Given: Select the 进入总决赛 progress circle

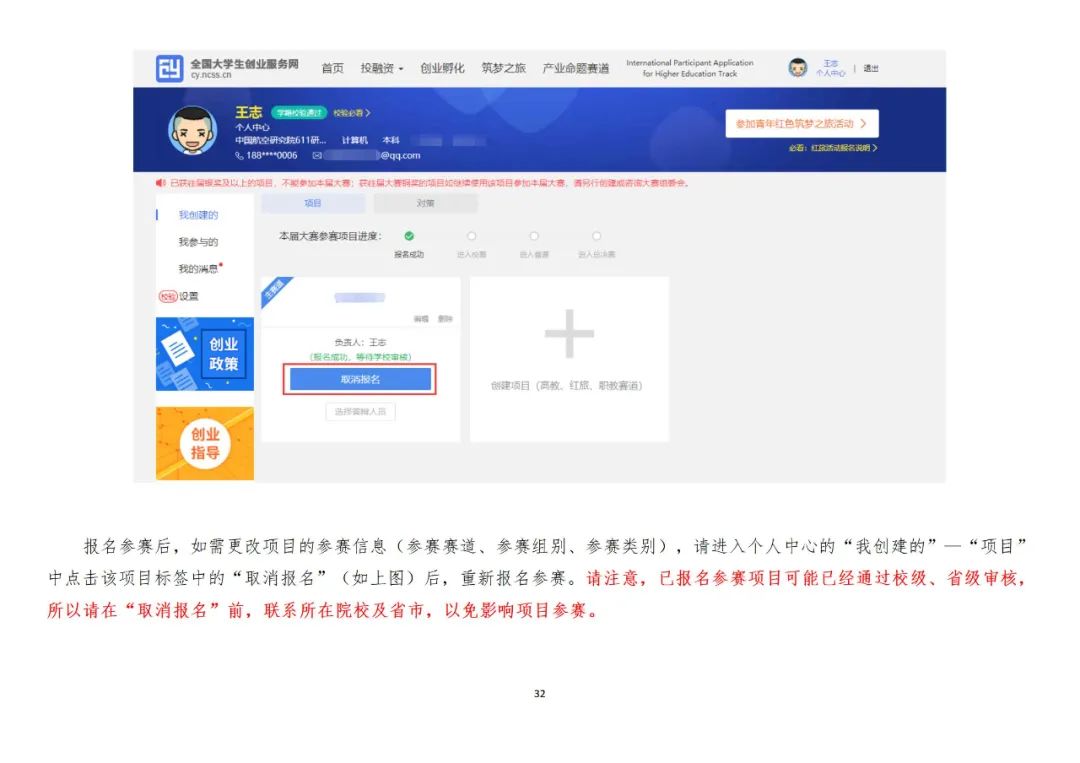Looking at the screenshot, I should (596, 236).
